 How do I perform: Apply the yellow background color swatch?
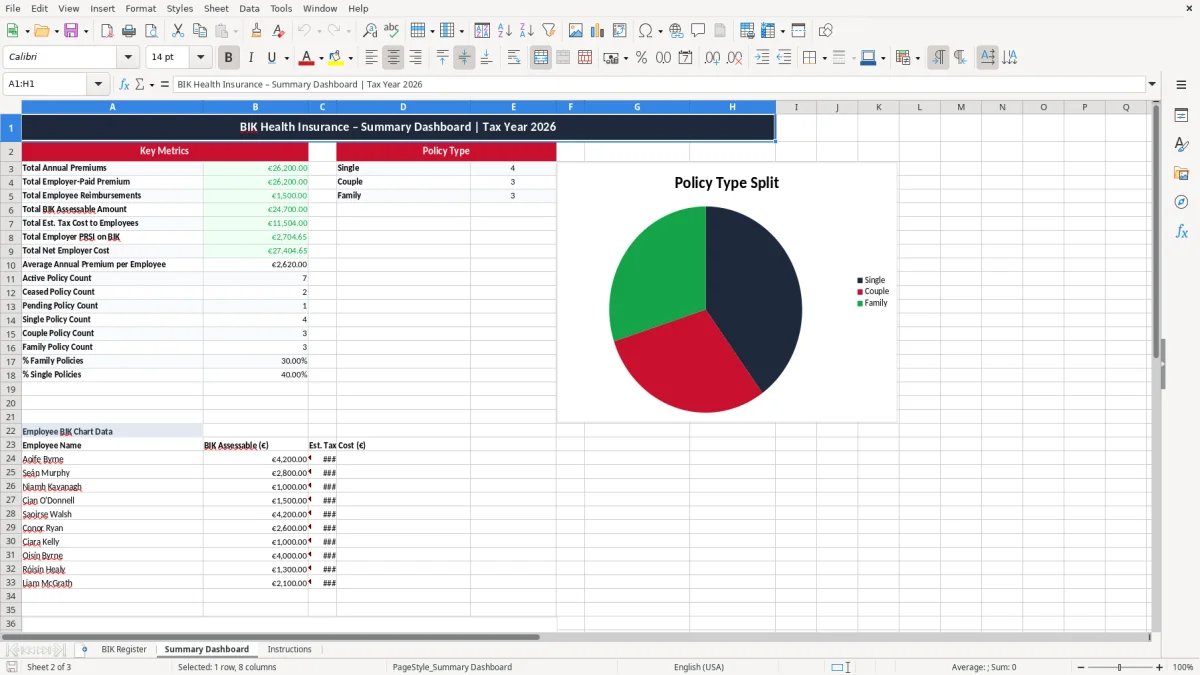pyautogui.click(x=336, y=58)
